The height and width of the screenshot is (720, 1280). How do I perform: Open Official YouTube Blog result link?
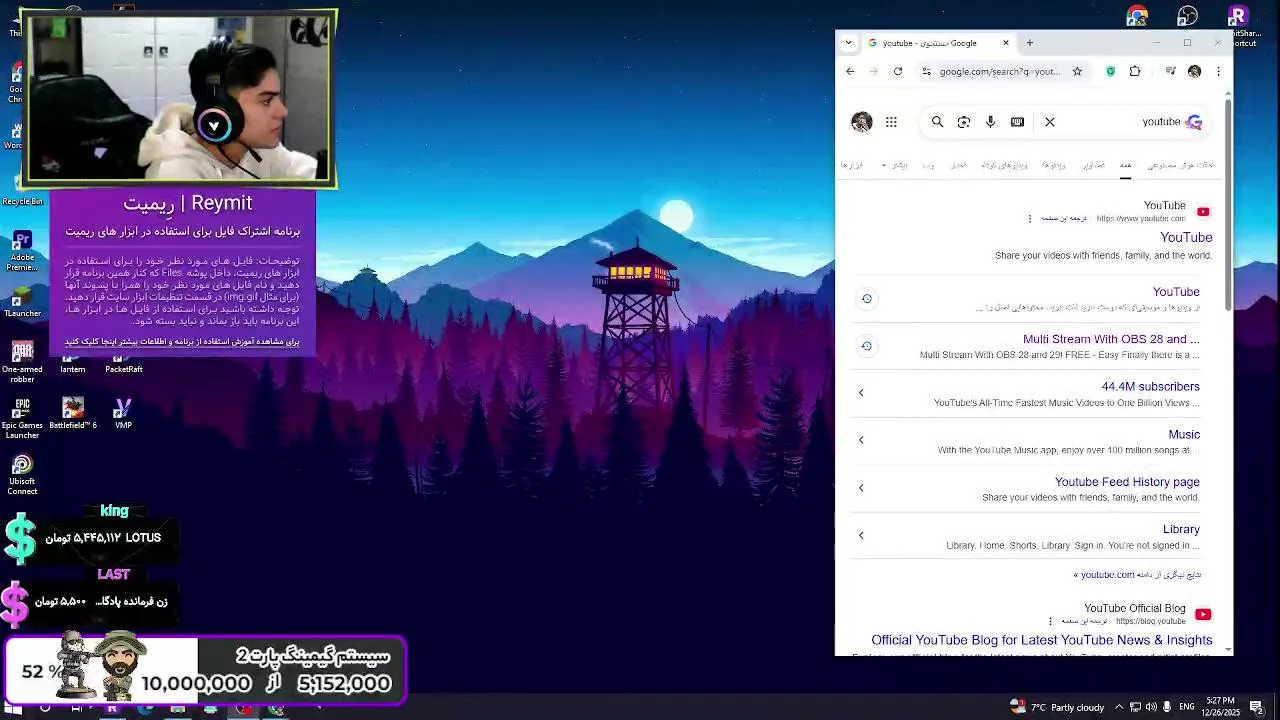1041,640
